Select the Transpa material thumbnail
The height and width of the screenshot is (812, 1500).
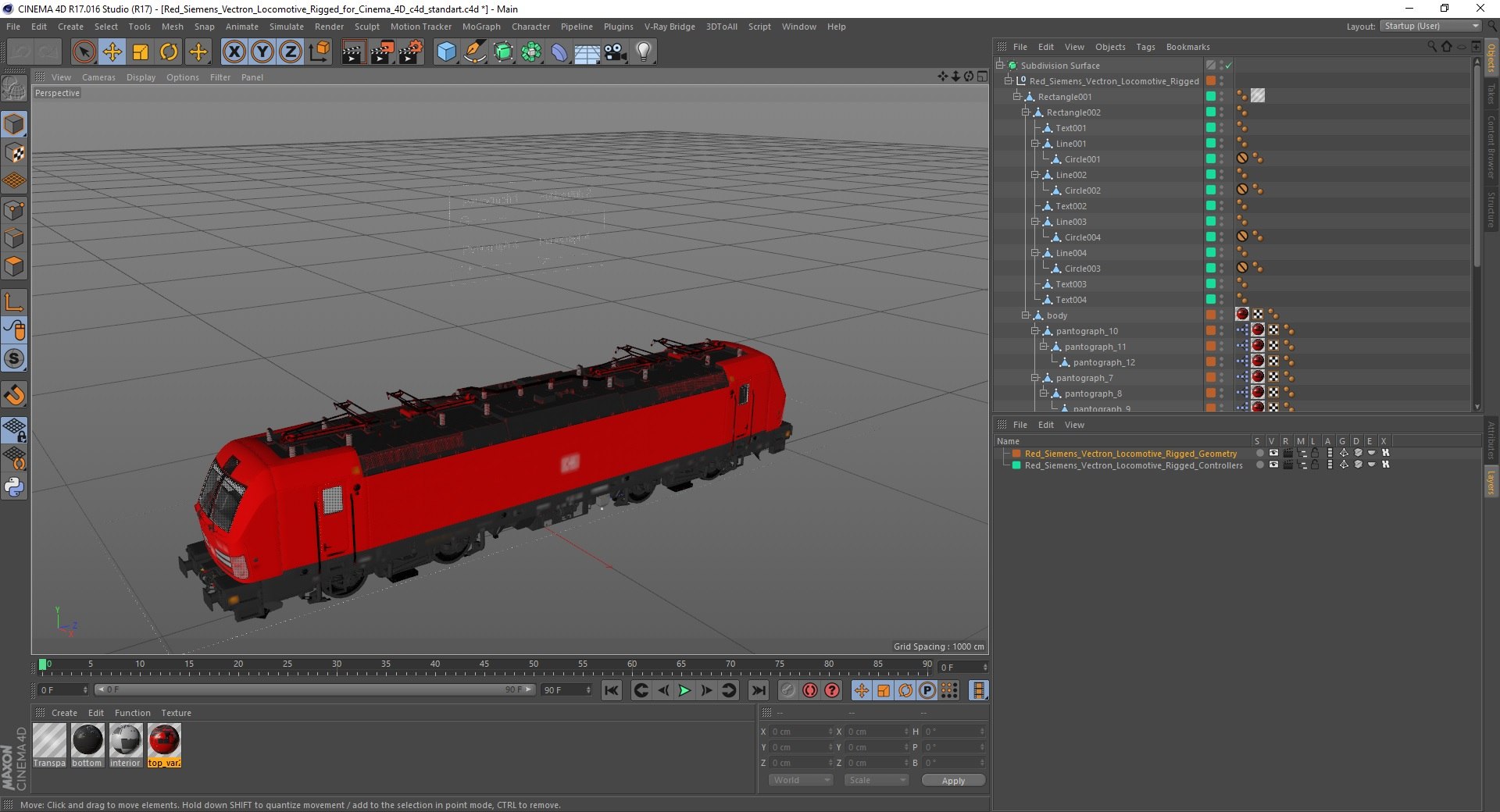(49, 746)
